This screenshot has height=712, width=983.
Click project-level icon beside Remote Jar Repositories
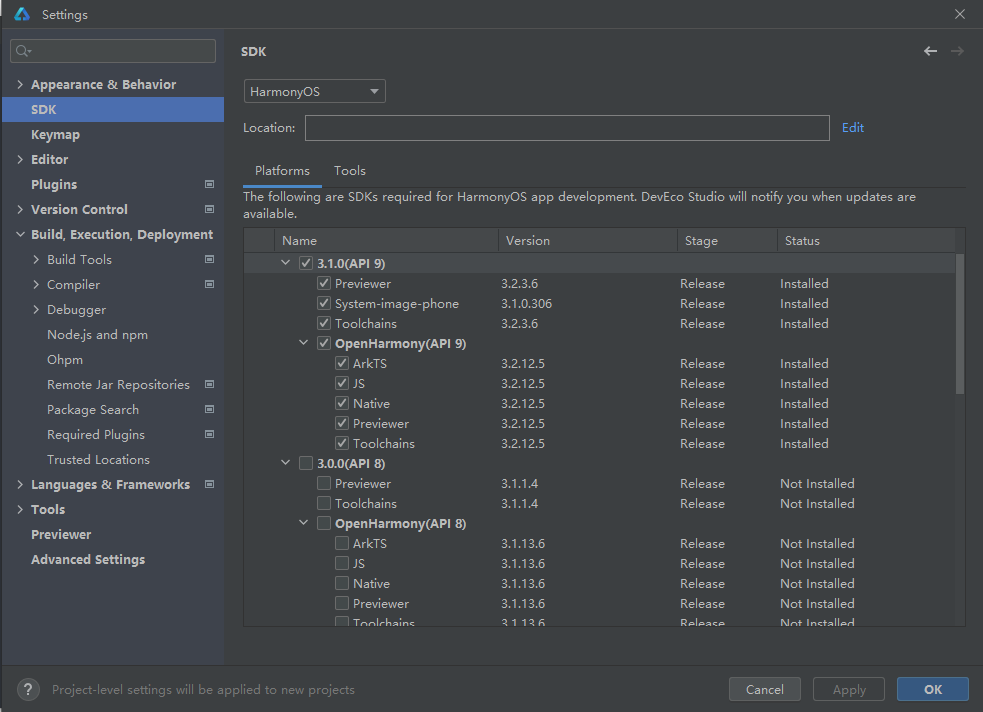[x=209, y=384]
